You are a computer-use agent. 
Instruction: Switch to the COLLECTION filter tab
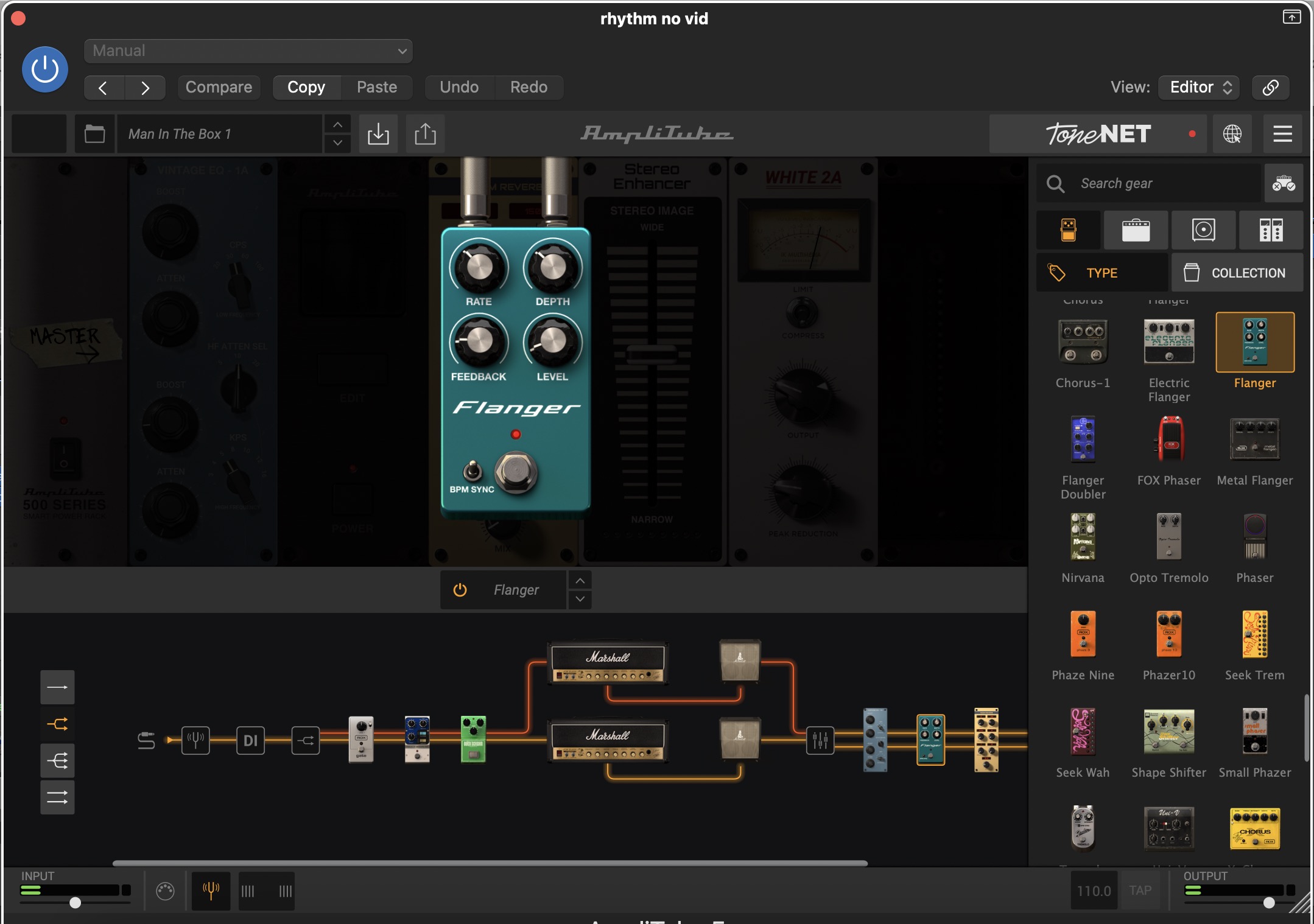1237,273
